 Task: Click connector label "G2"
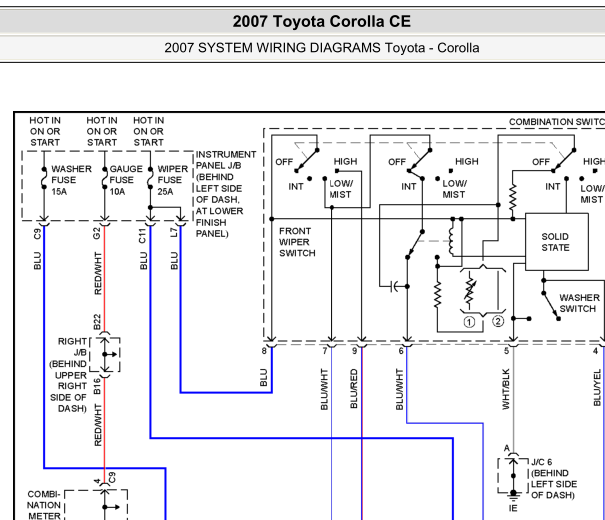coord(96,233)
